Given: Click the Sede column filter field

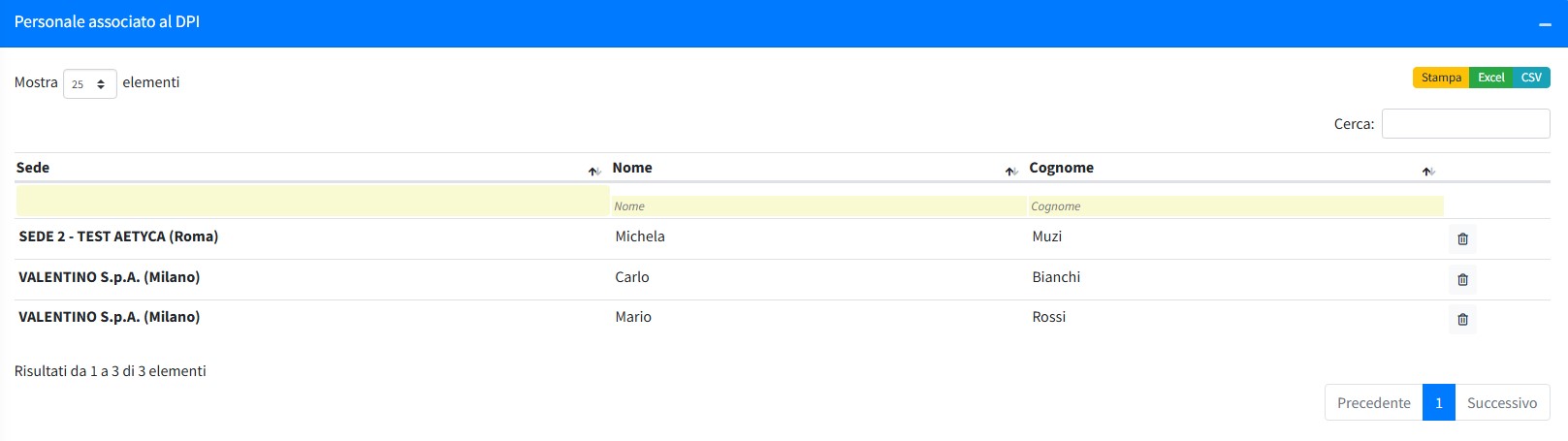Looking at the screenshot, I should pos(312,202).
